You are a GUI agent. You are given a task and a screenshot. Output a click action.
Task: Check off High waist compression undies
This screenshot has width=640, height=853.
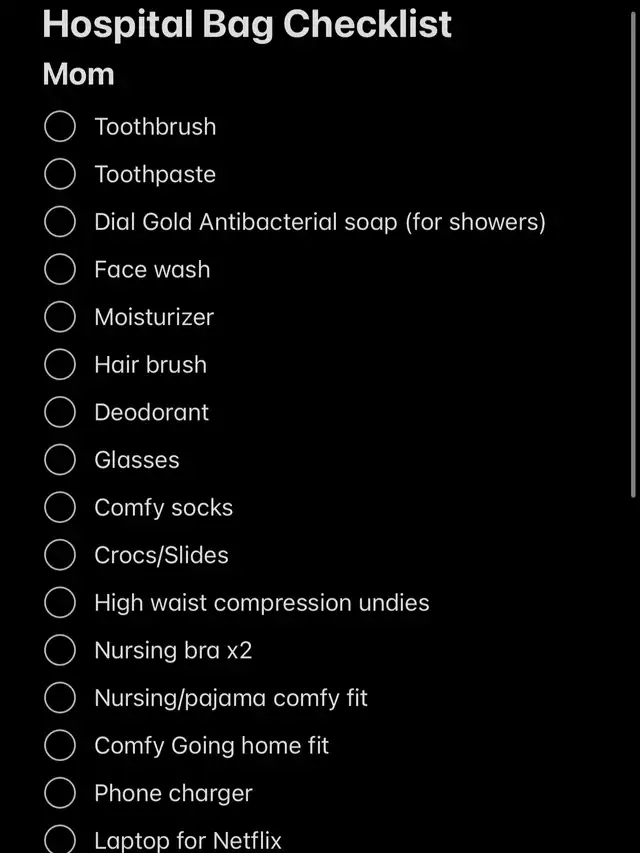click(60, 602)
